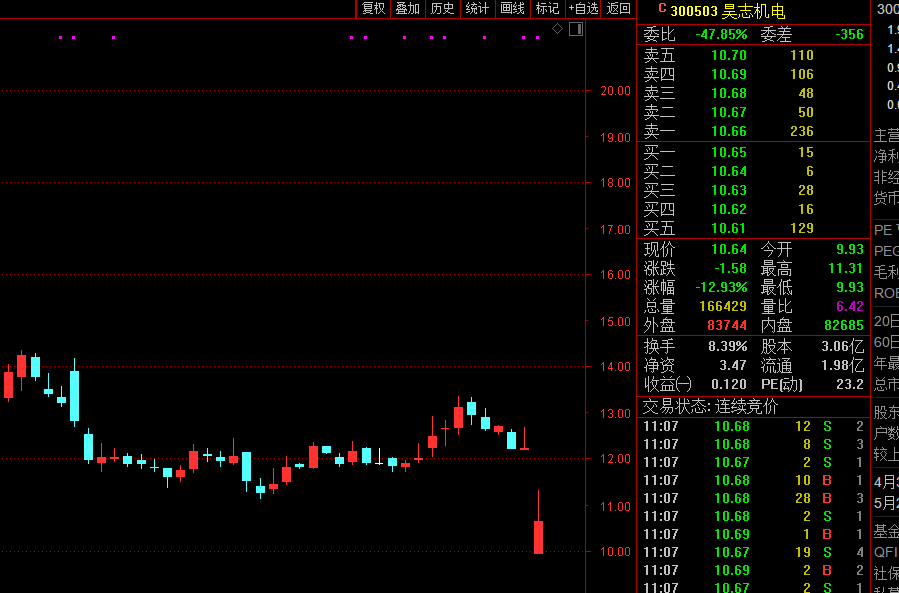Click the 10.00 price axis label

[x=615, y=552]
